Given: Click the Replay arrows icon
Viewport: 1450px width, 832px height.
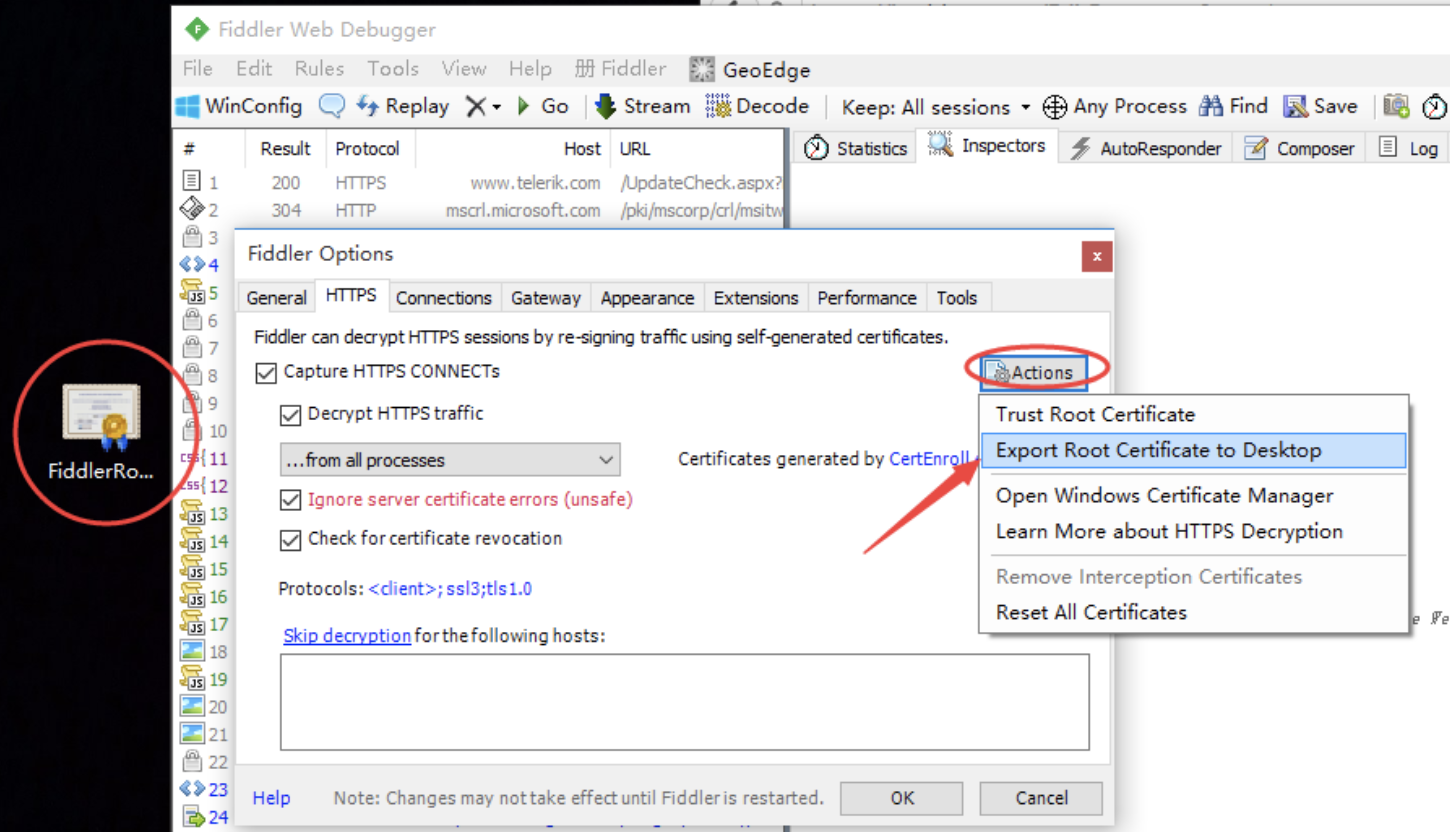Looking at the screenshot, I should click(x=367, y=106).
